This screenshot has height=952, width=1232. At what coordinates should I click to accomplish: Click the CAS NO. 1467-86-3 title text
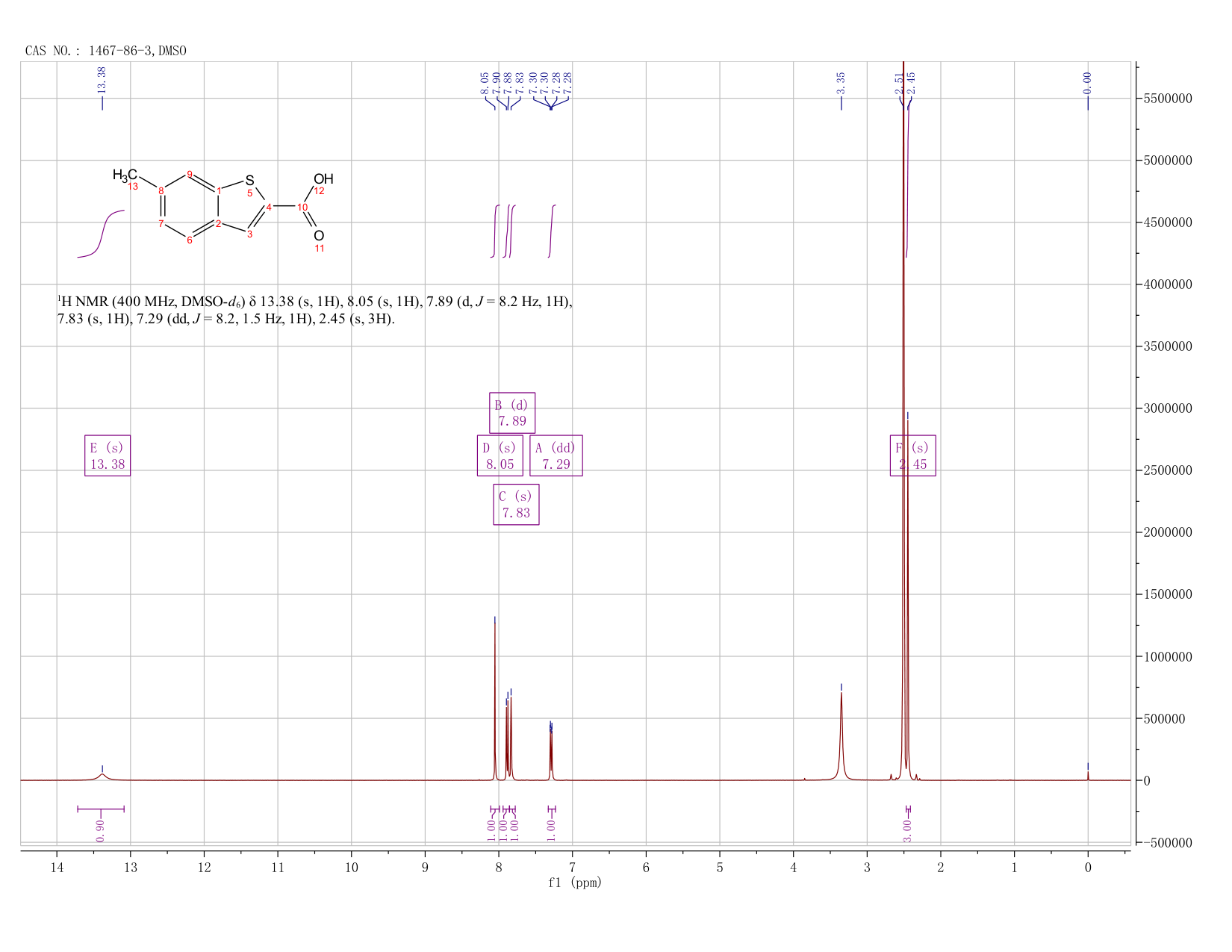click(x=105, y=51)
